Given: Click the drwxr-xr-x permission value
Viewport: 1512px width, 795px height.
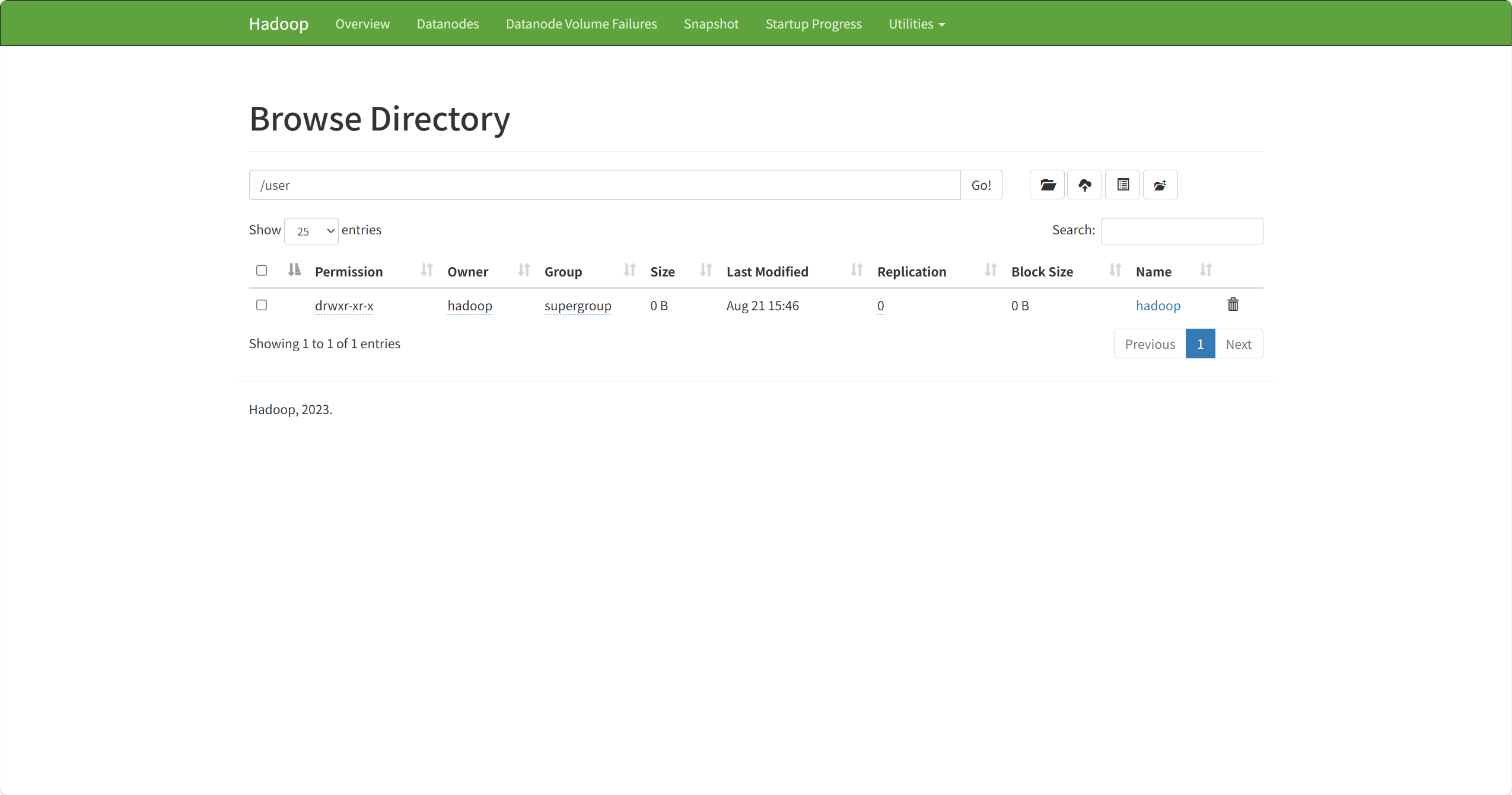Looking at the screenshot, I should tap(344, 306).
